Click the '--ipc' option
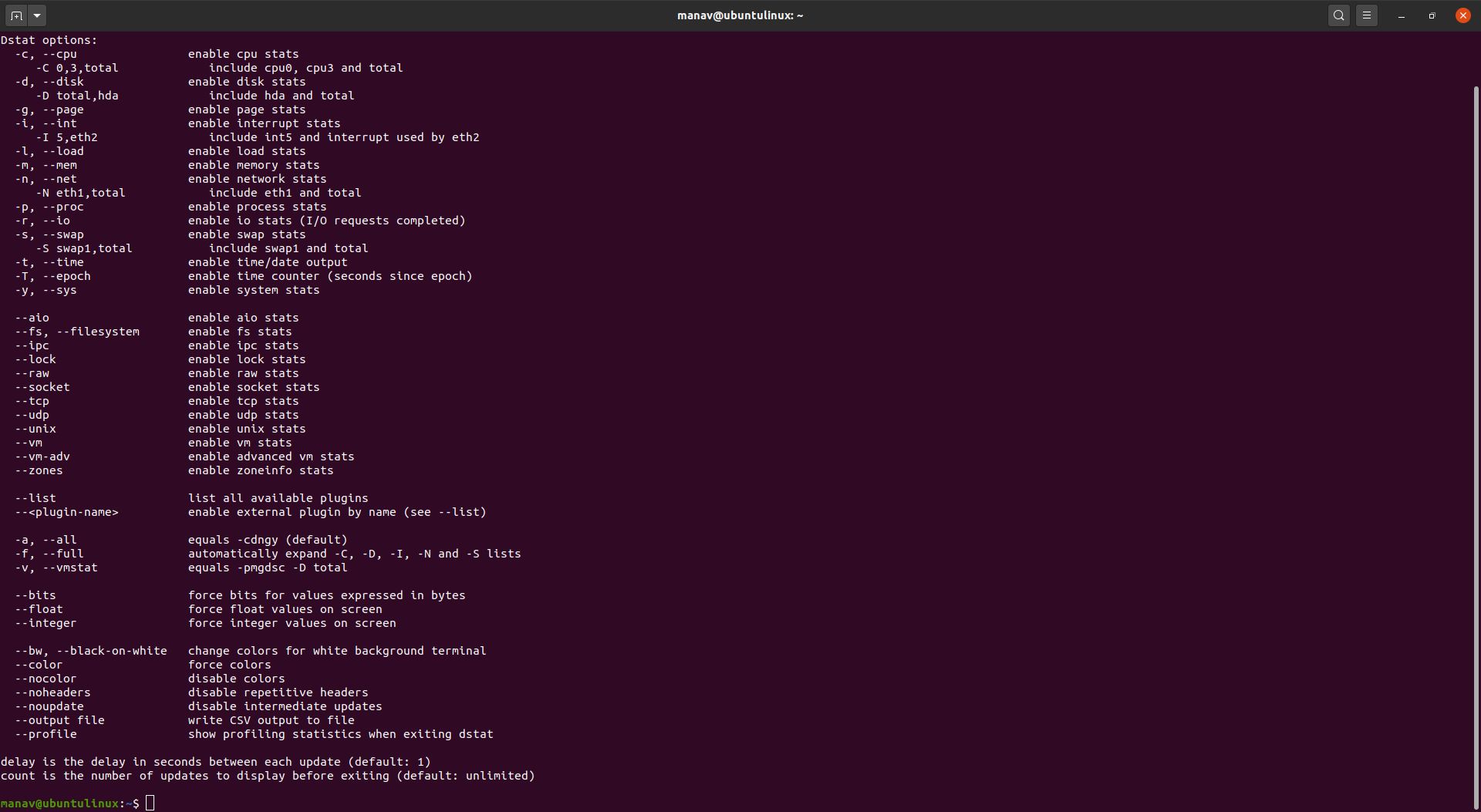This screenshot has height=812, width=1481. click(32, 345)
